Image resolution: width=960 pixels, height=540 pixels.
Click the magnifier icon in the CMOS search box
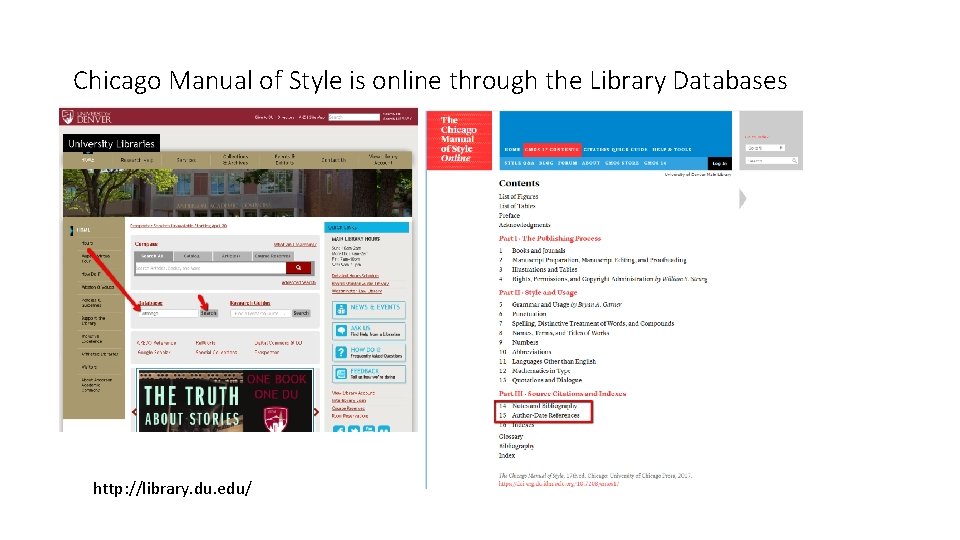point(794,160)
